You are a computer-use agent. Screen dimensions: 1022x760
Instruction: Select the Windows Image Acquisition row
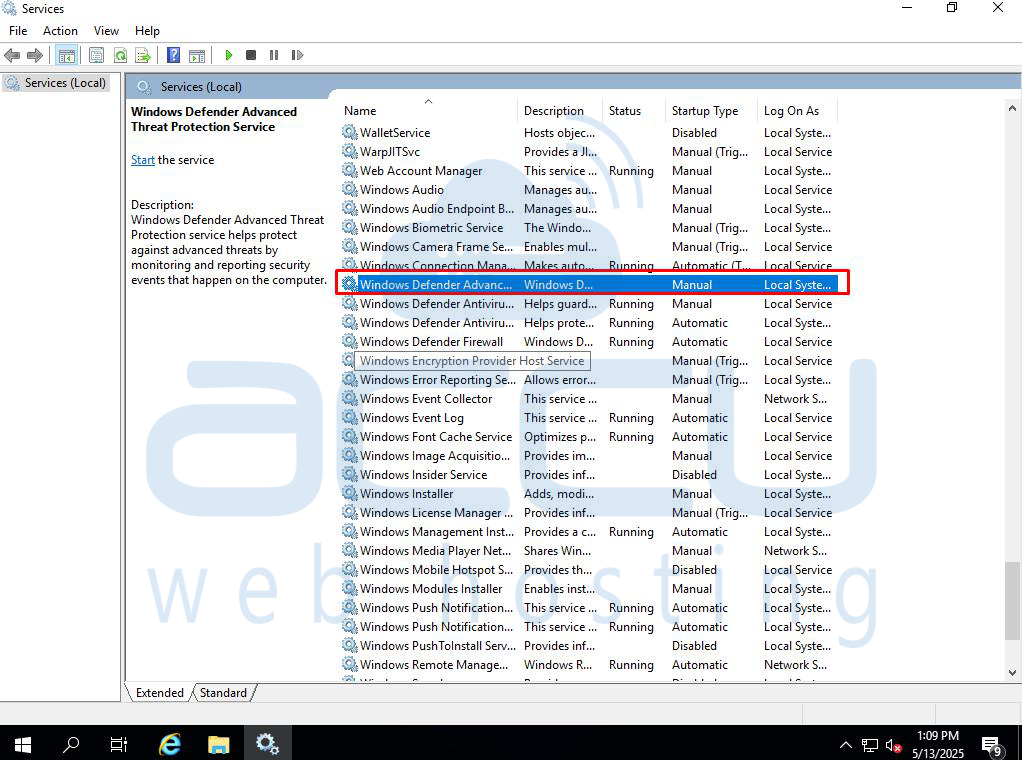[x=589, y=456]
